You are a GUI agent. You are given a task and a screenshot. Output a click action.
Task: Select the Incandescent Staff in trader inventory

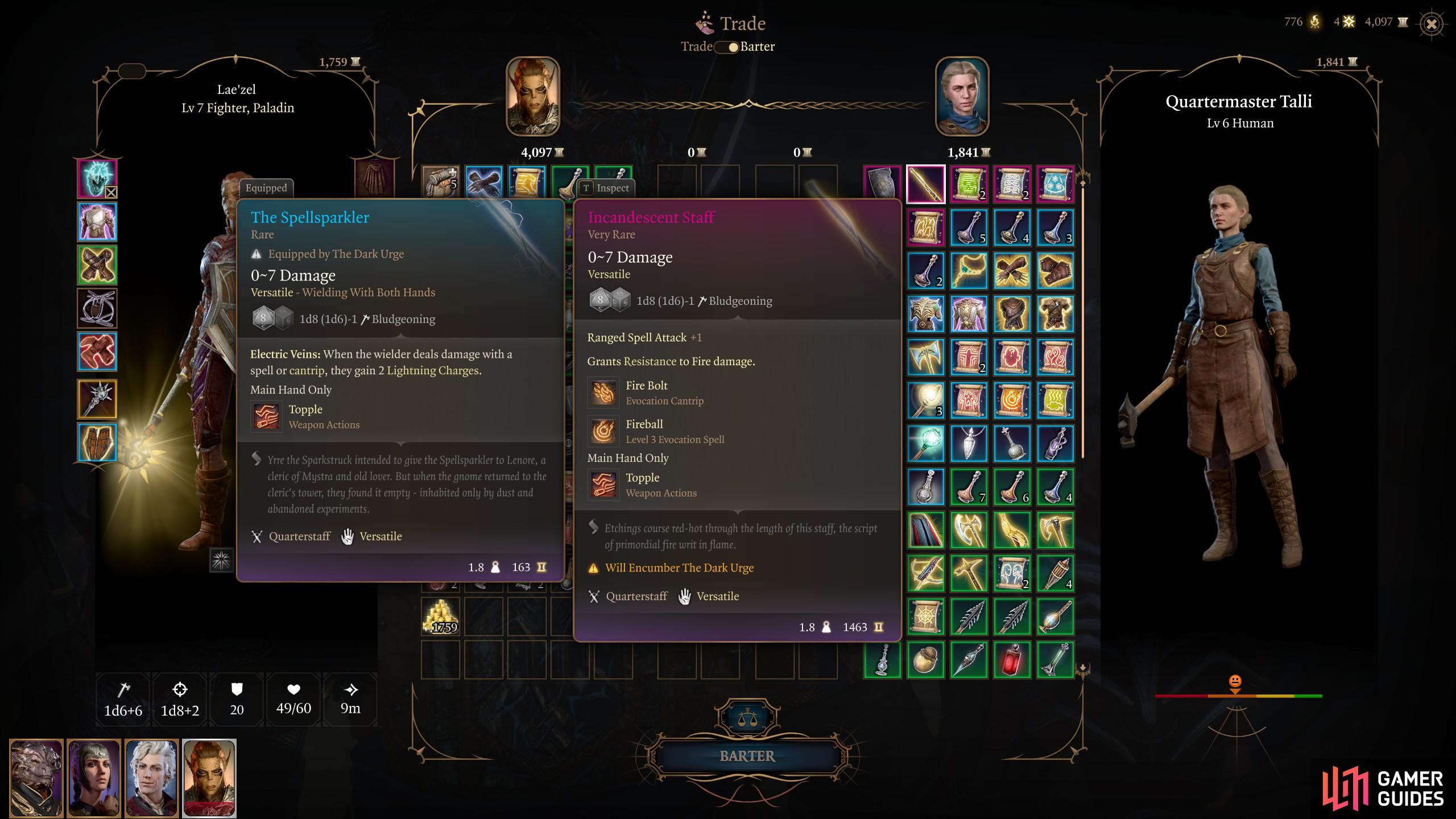click(x=926, y=184)
